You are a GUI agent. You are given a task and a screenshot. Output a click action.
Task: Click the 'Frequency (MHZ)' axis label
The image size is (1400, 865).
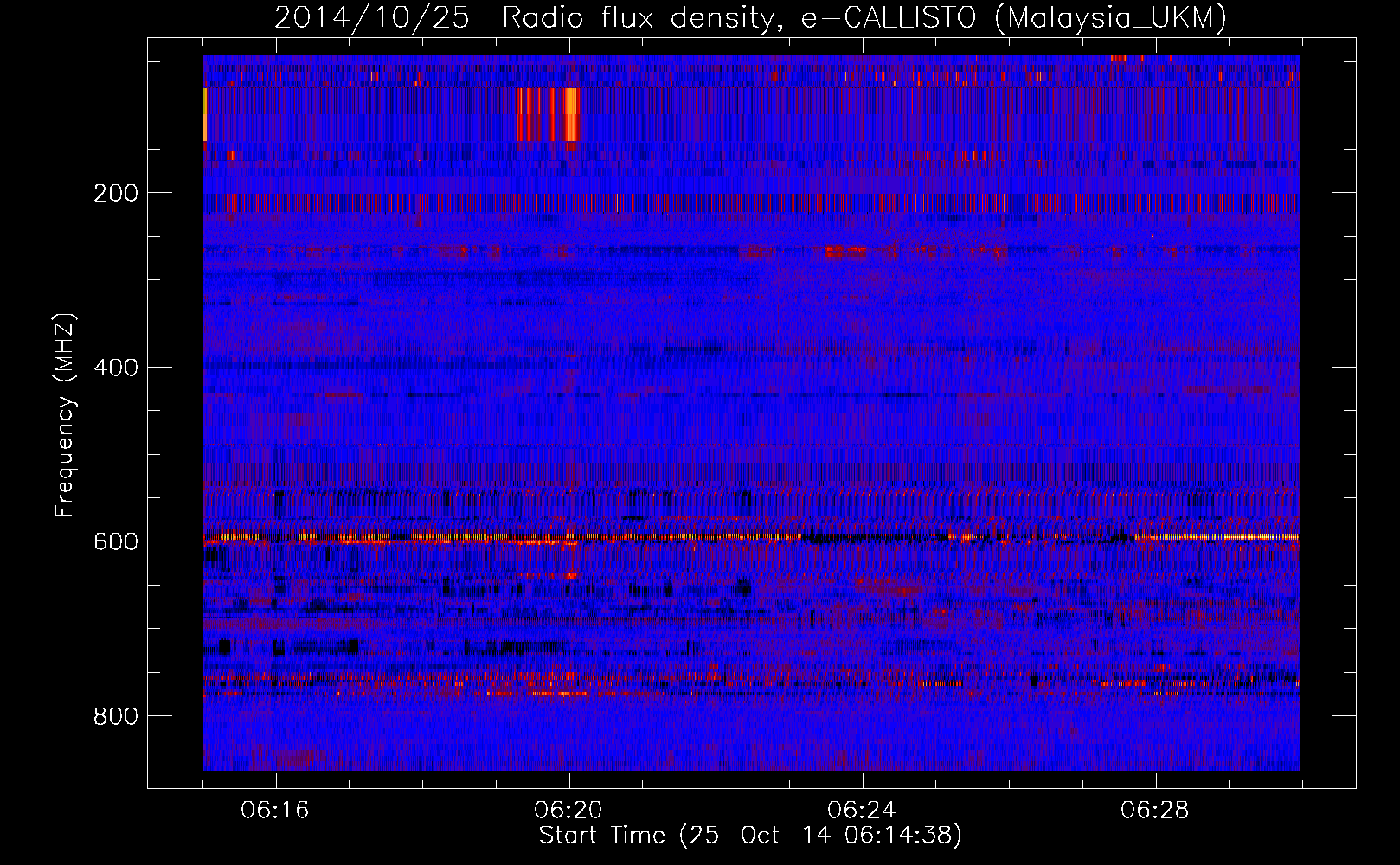coord(65,414)
